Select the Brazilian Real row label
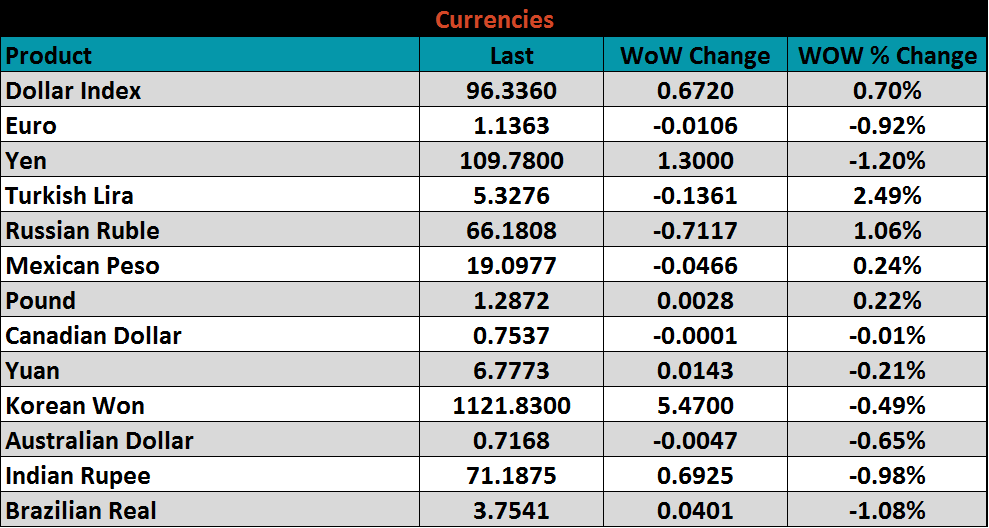The image size is (989, 528). [x=81, y=511]
